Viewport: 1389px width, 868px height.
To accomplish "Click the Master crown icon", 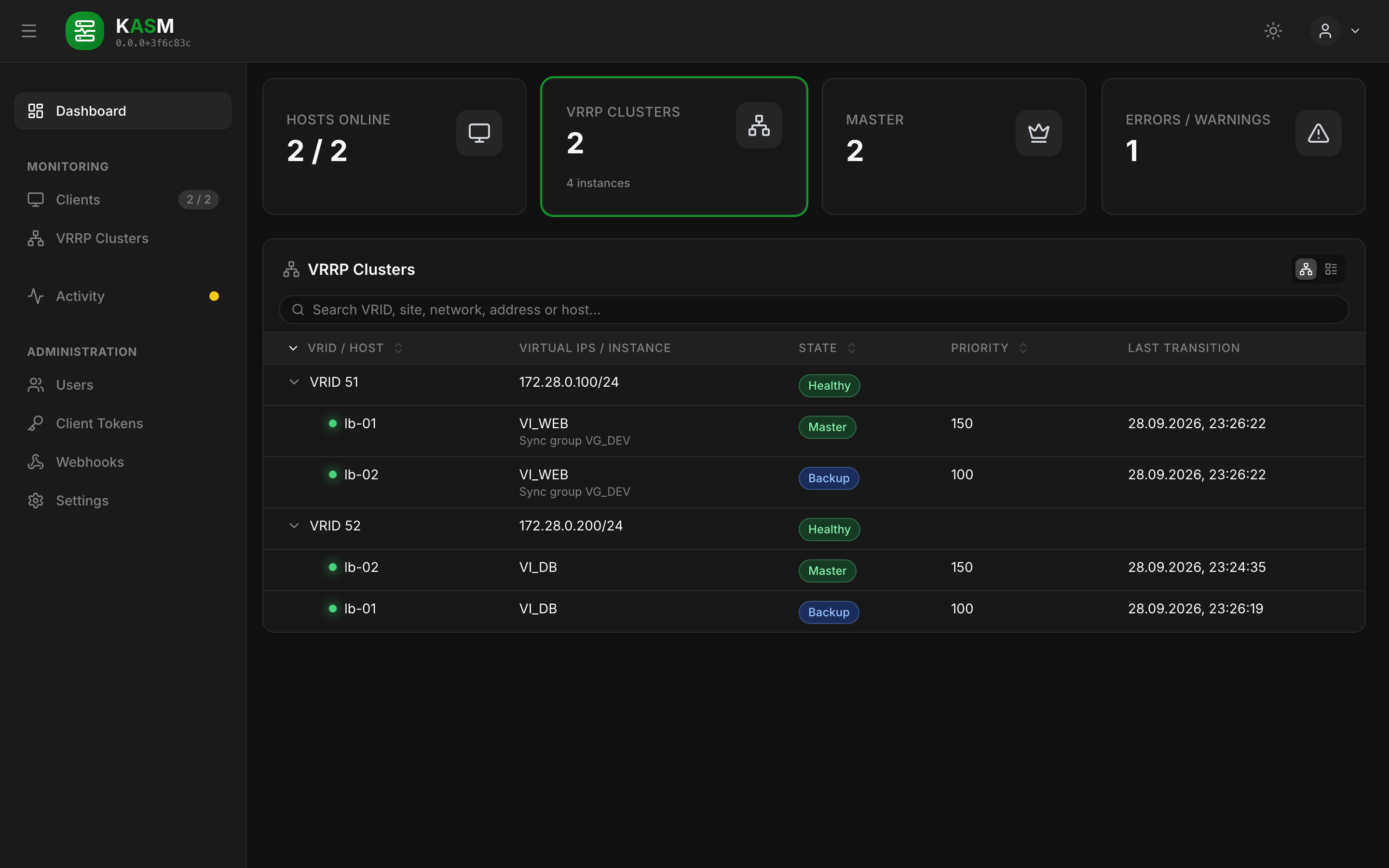I will [1038, 133].
